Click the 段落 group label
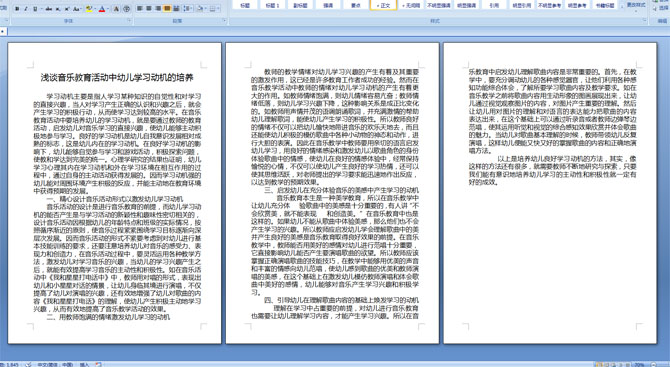 point(177,21)
